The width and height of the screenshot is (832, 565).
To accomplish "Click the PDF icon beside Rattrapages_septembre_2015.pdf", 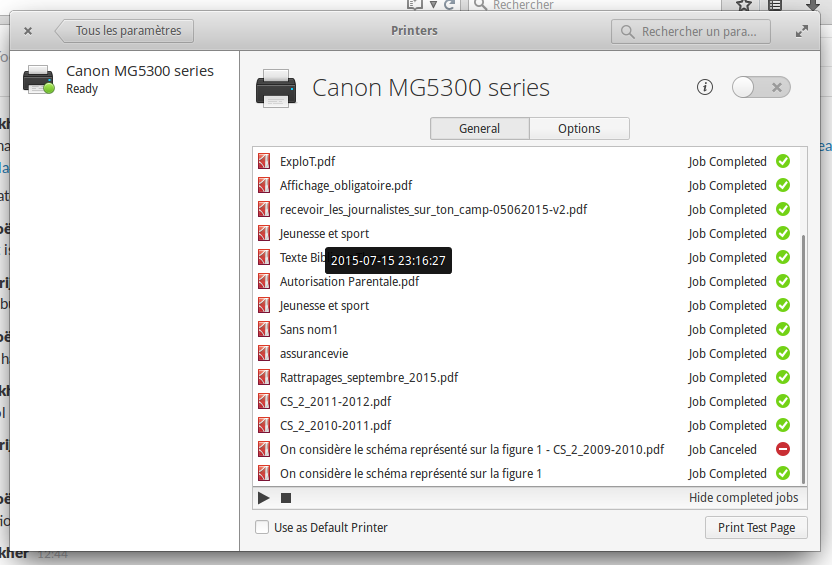I will [264, 377].
